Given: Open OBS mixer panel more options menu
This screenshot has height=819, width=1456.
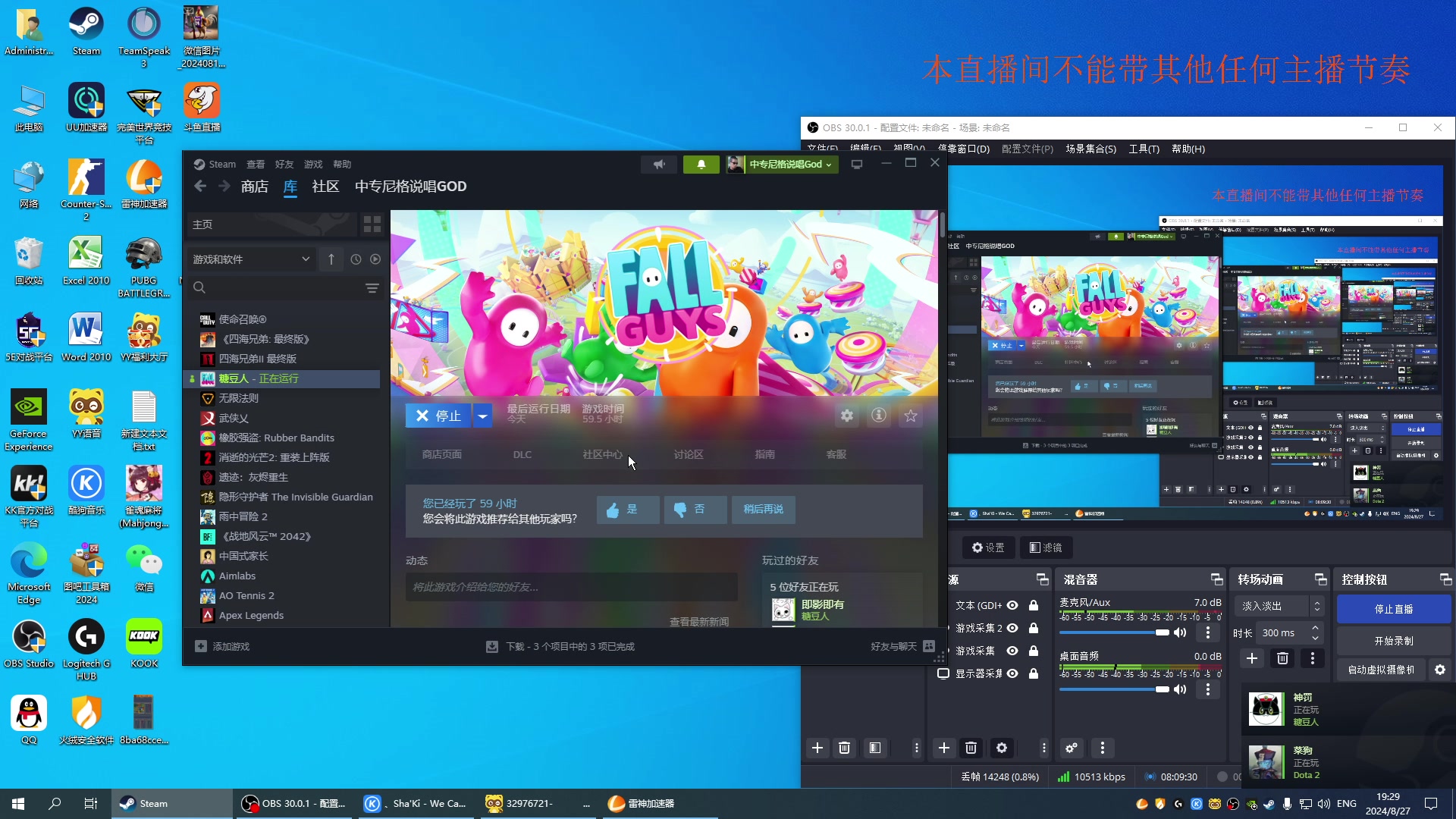Looking at the screenshot, I should (x=1102, y=748).
